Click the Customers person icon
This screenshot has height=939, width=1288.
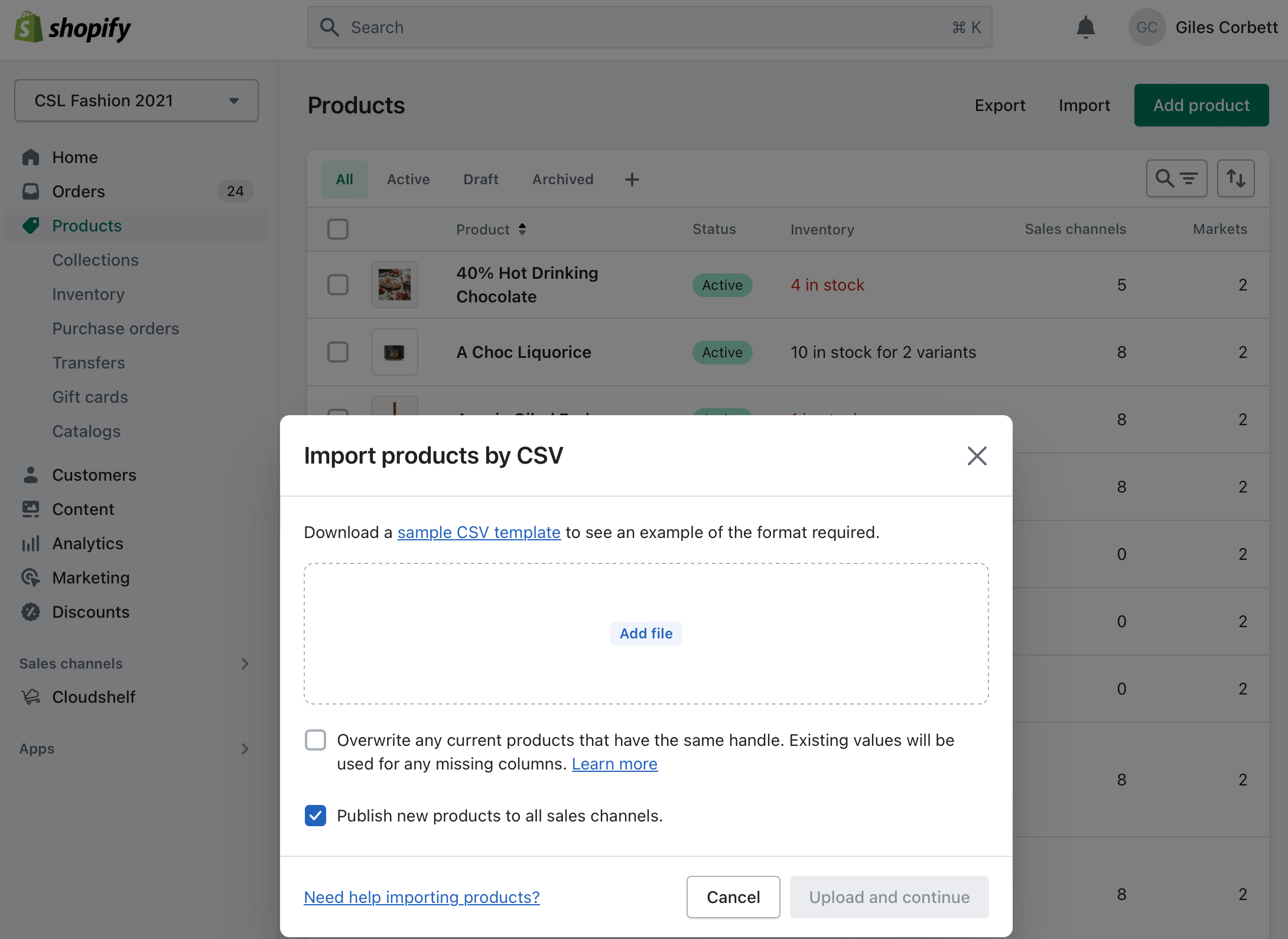pyautogui.click(x=31, y=475)
